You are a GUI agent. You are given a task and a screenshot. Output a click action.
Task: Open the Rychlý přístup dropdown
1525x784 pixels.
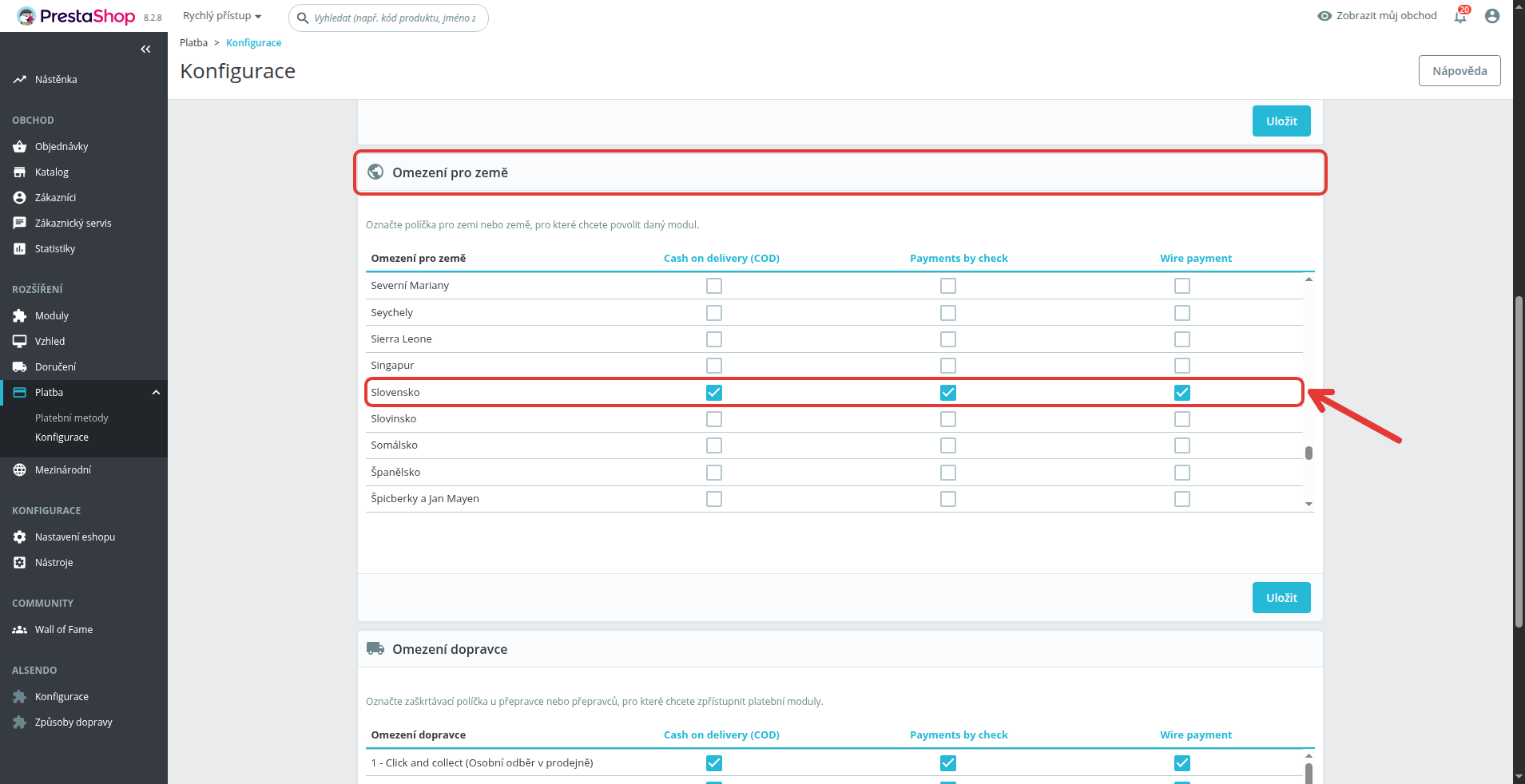tap(222, 16)
